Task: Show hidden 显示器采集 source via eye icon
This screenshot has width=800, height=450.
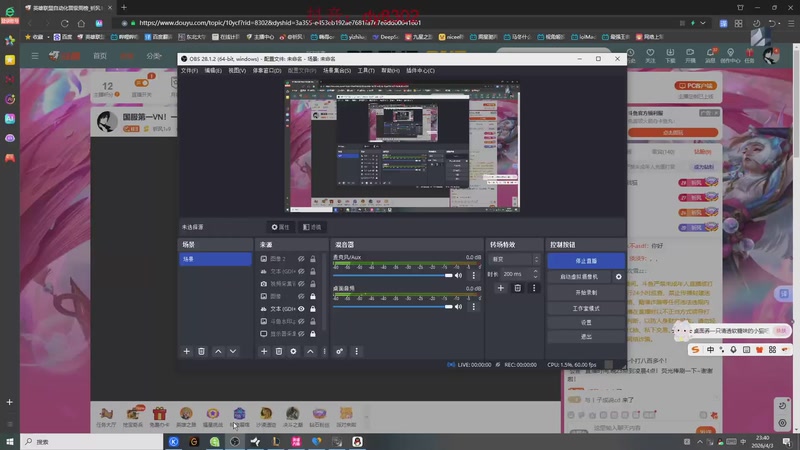Action: click(x=302, y=334)
